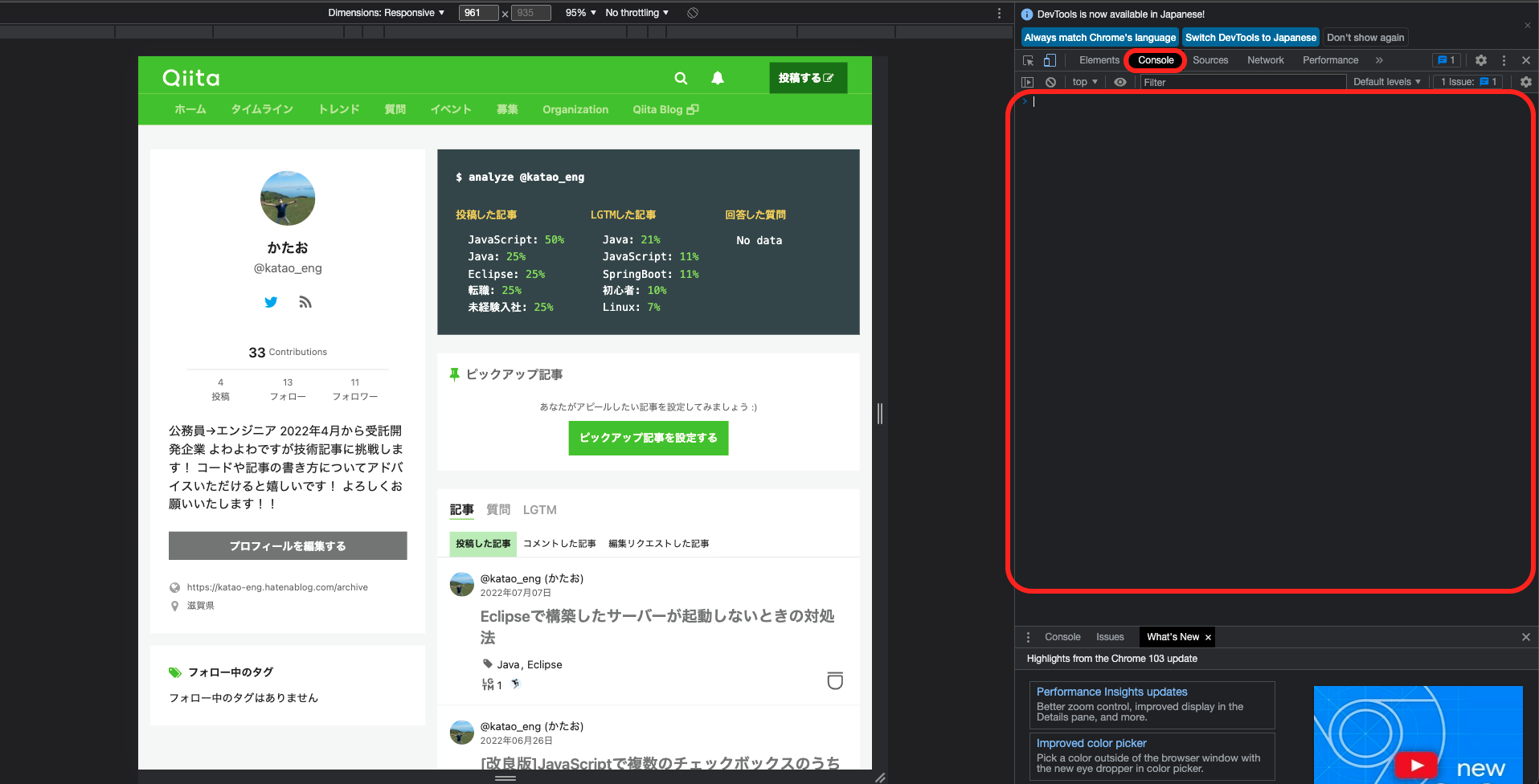1539x784 pixels.
Task: Open the No throttling dropdown
Action: click(634, 12)
